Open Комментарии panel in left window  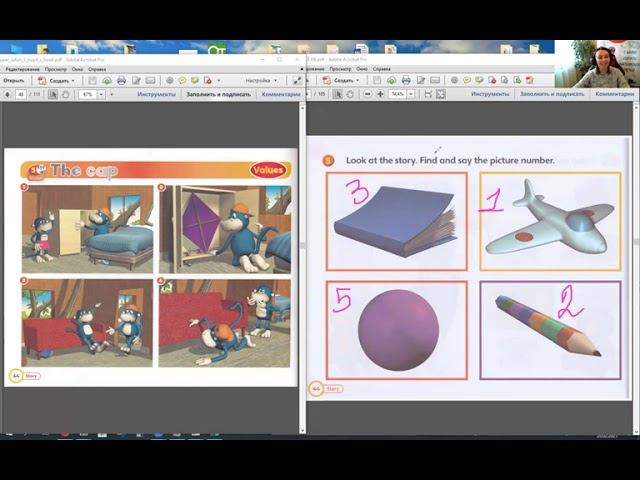(280, 94)
